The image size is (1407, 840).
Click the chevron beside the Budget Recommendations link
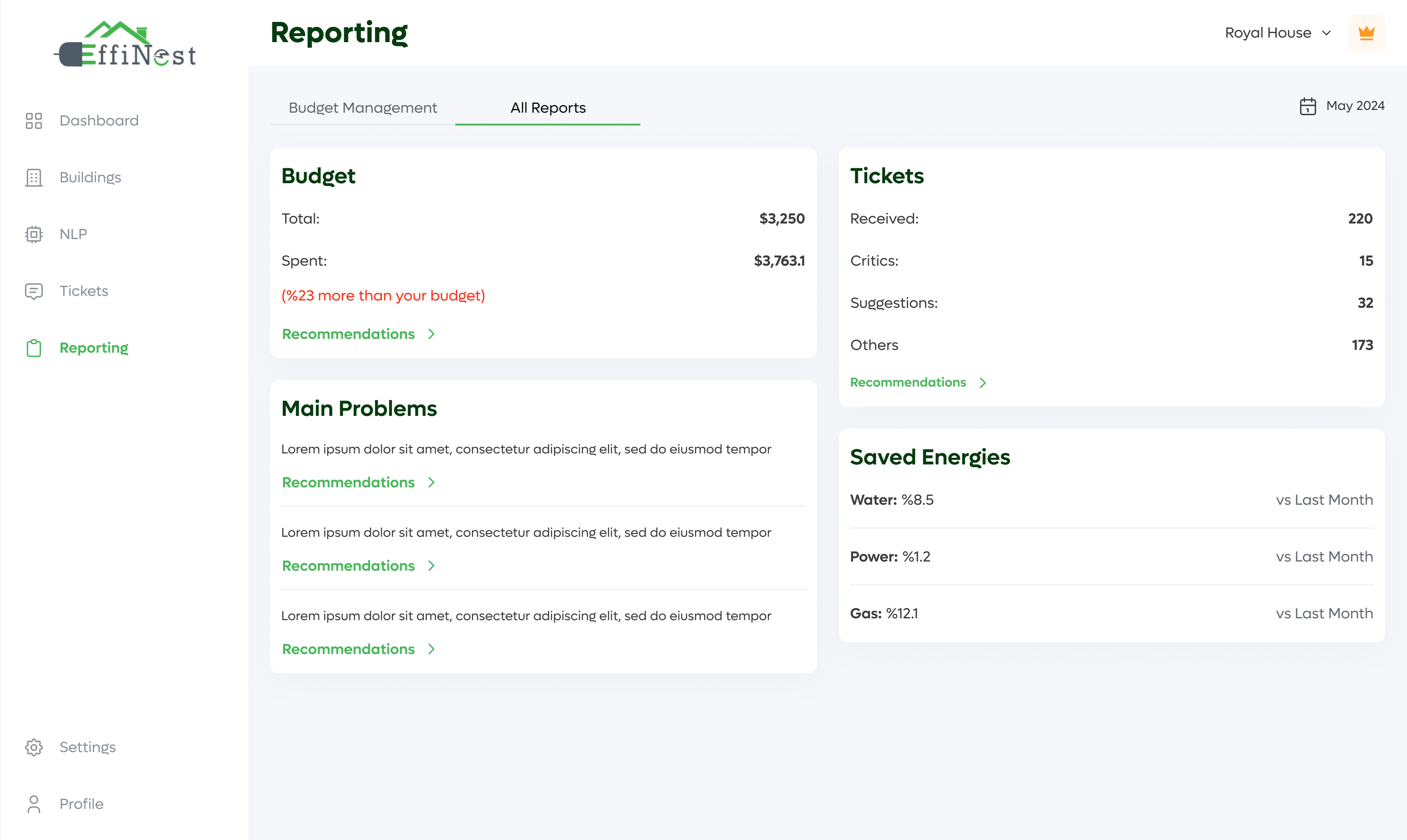click(x=431, y=334)
